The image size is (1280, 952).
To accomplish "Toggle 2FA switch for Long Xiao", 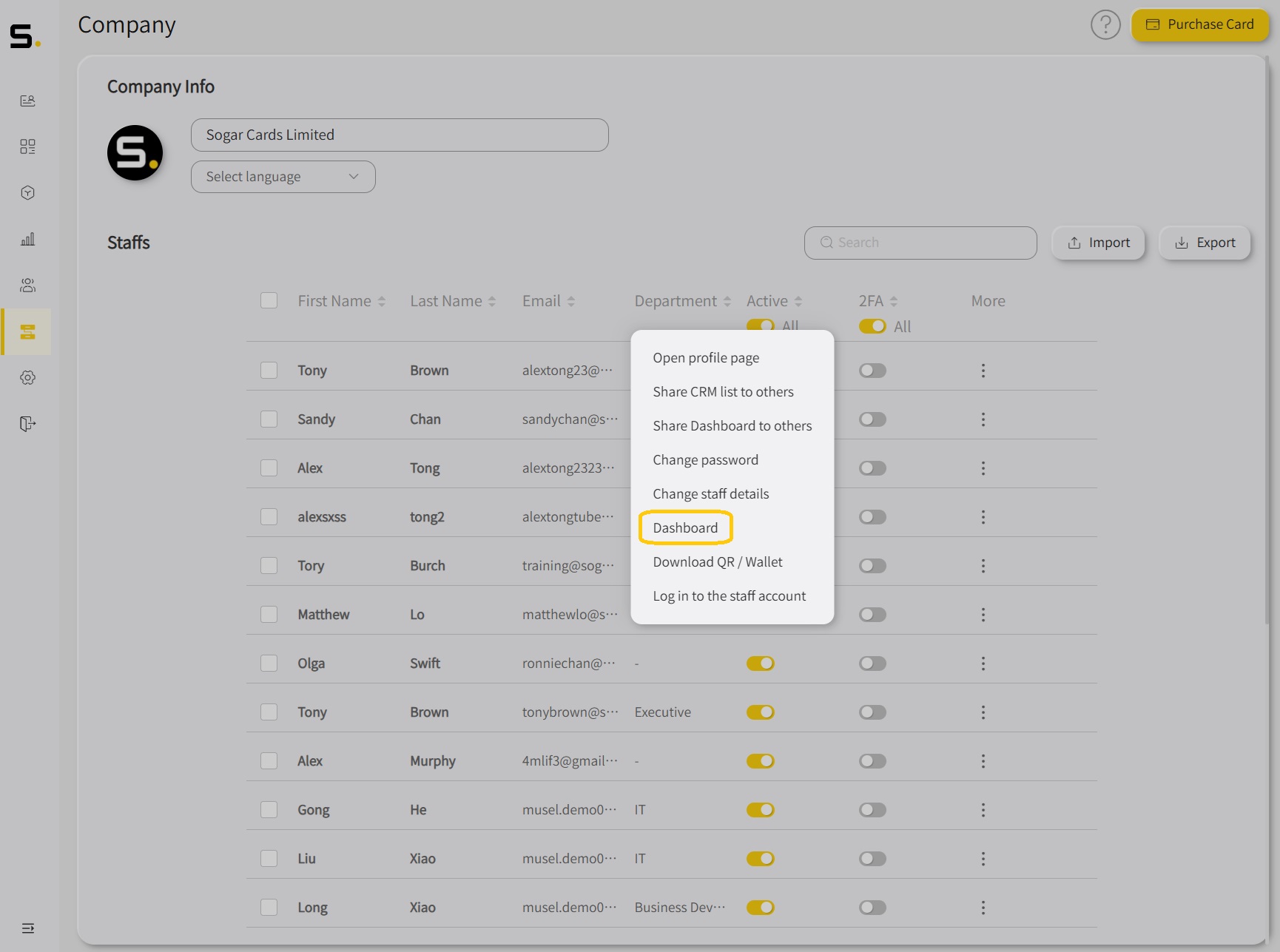I will tap(872, 908).
